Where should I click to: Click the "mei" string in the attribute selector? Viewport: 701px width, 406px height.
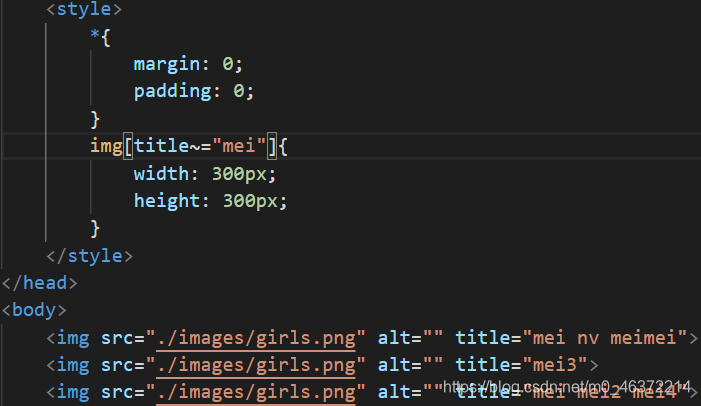pos(239,146)
